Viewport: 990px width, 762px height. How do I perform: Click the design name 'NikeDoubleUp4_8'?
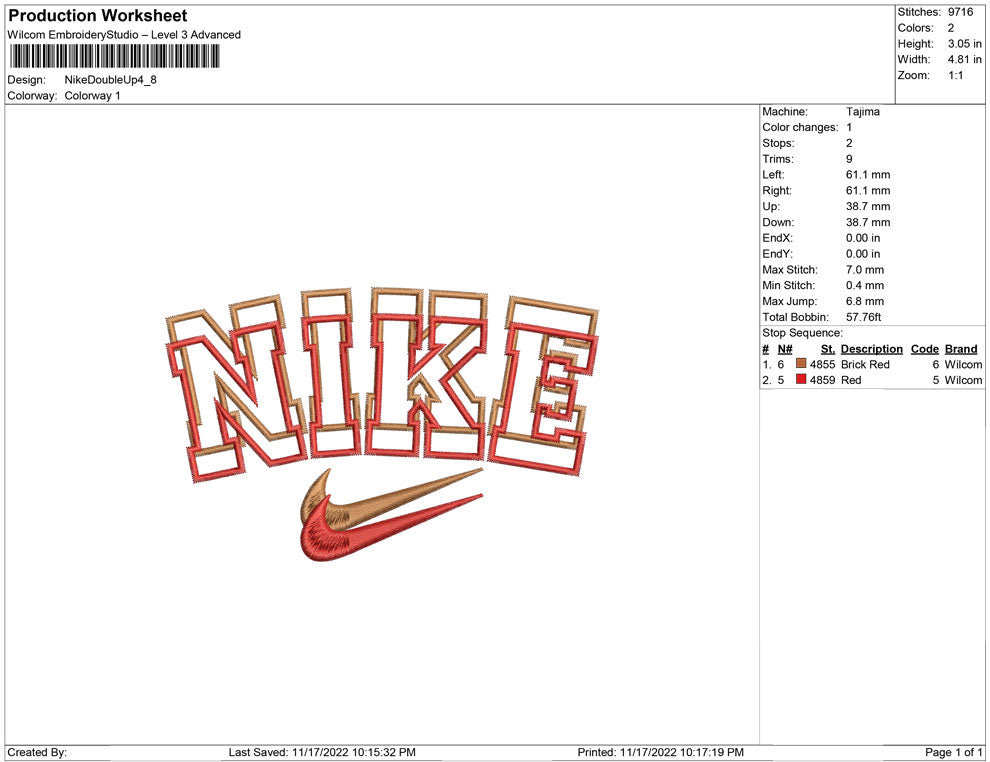pos(110,80)
